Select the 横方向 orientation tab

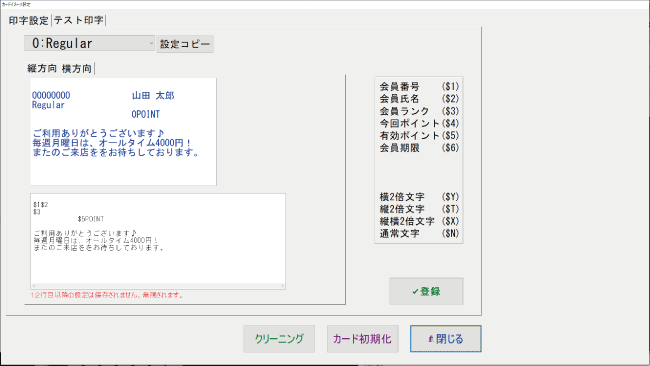tap(77, 68)
